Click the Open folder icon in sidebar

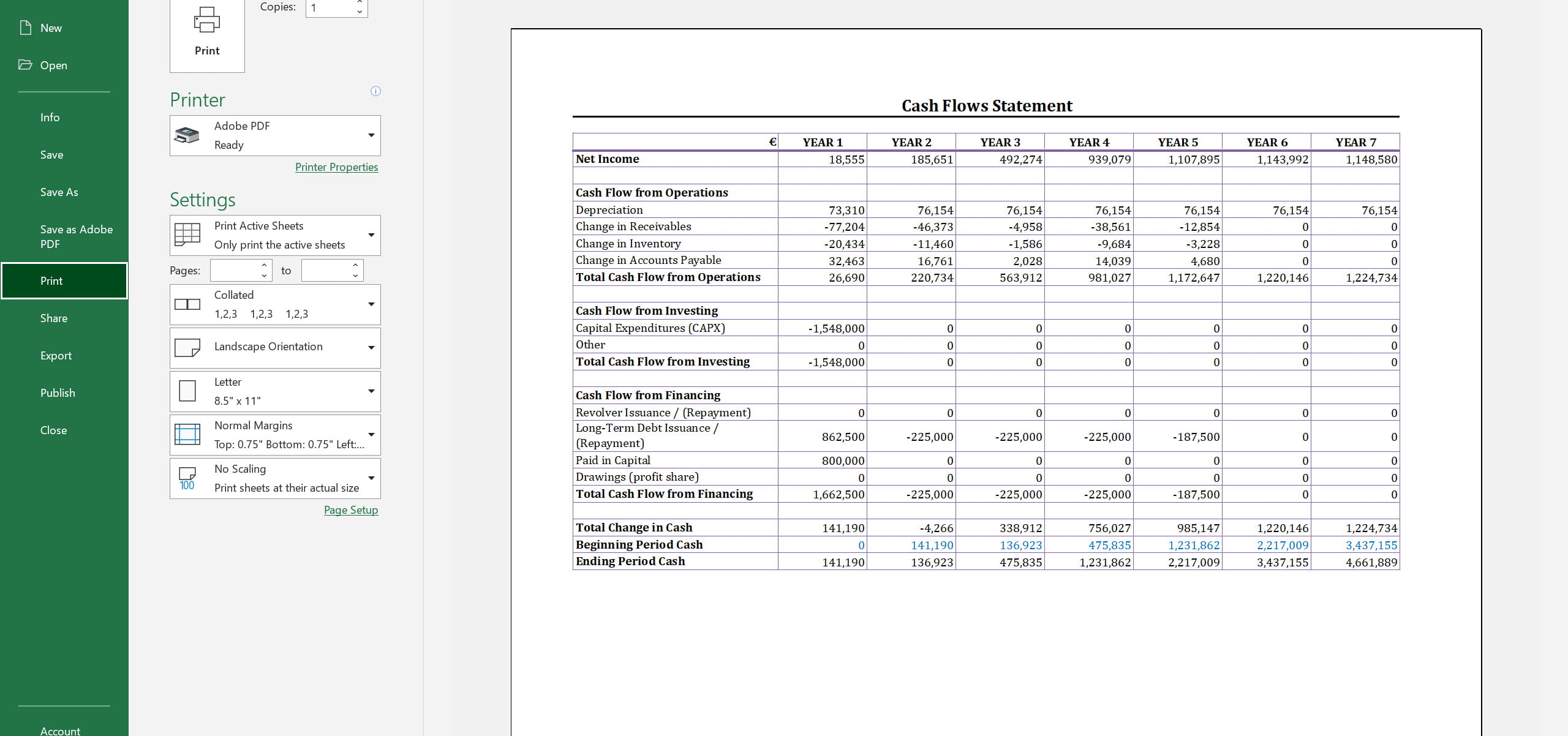coord(25,65)
